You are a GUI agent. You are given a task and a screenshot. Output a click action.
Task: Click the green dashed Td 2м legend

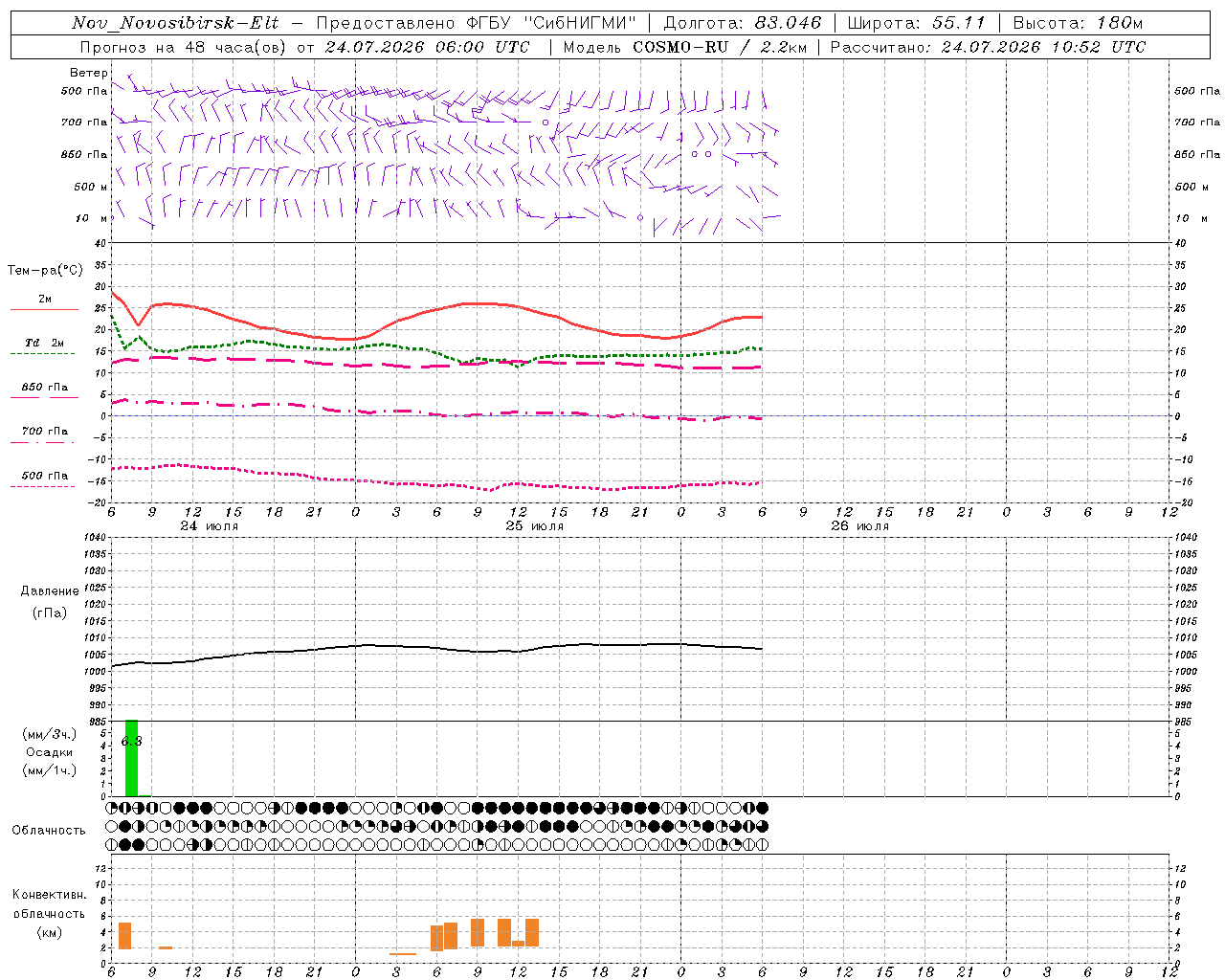click(x=42, y=353)
